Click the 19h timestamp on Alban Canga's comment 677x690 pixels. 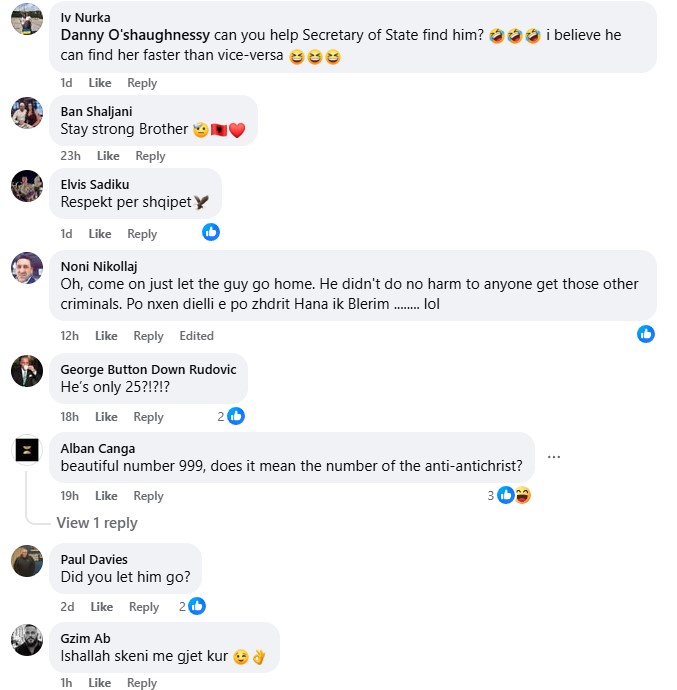coord(69,496)
